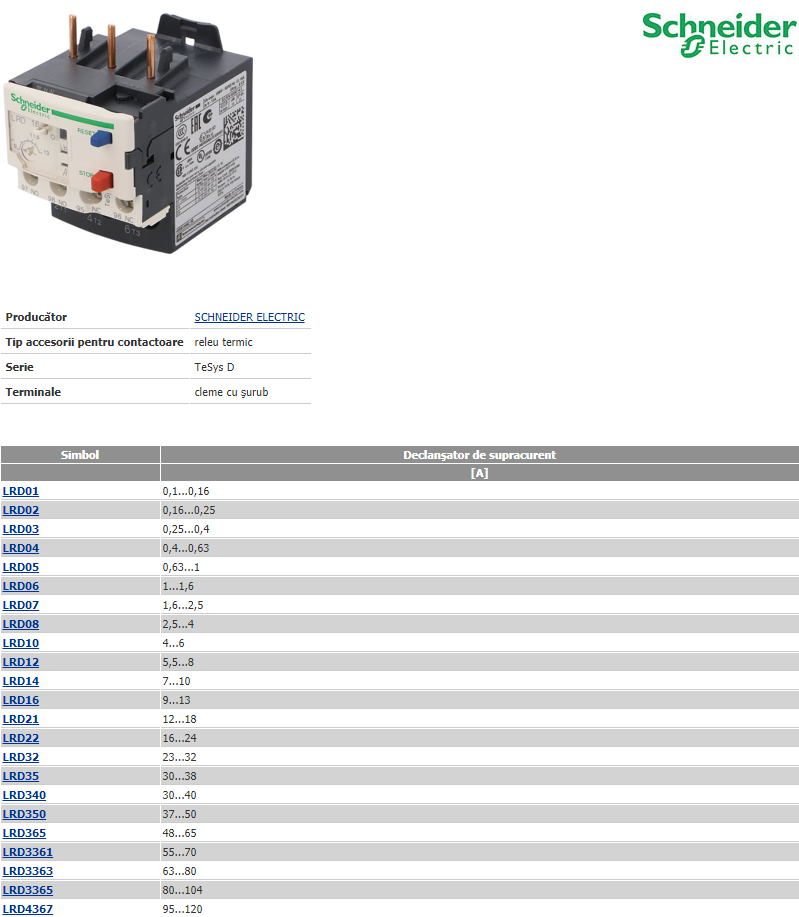799x917 pixels.
Task: Select the 16...24 current range cell
Action: (x=480, y=738)
